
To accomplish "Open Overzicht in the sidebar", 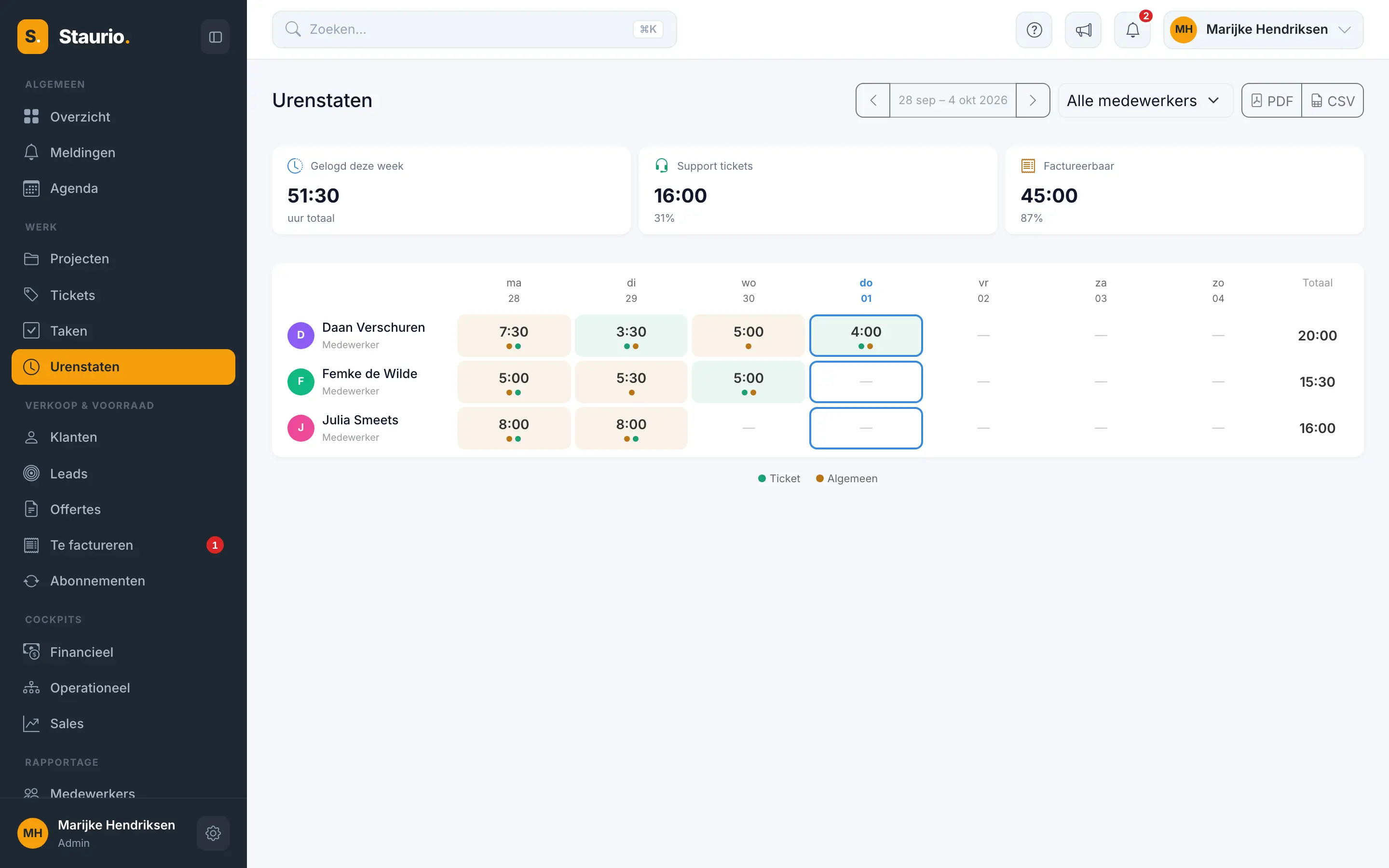I will pos(123,117).
